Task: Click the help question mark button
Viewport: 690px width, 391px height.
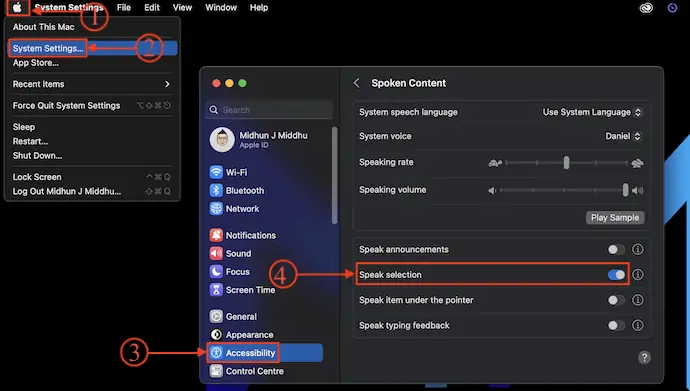Action: coord(644,358)
